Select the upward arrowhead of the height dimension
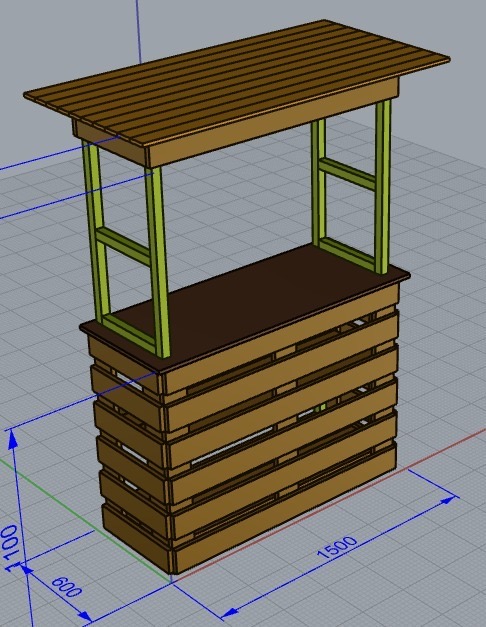The width and height of the screenshot is (486, 627). 12,439
